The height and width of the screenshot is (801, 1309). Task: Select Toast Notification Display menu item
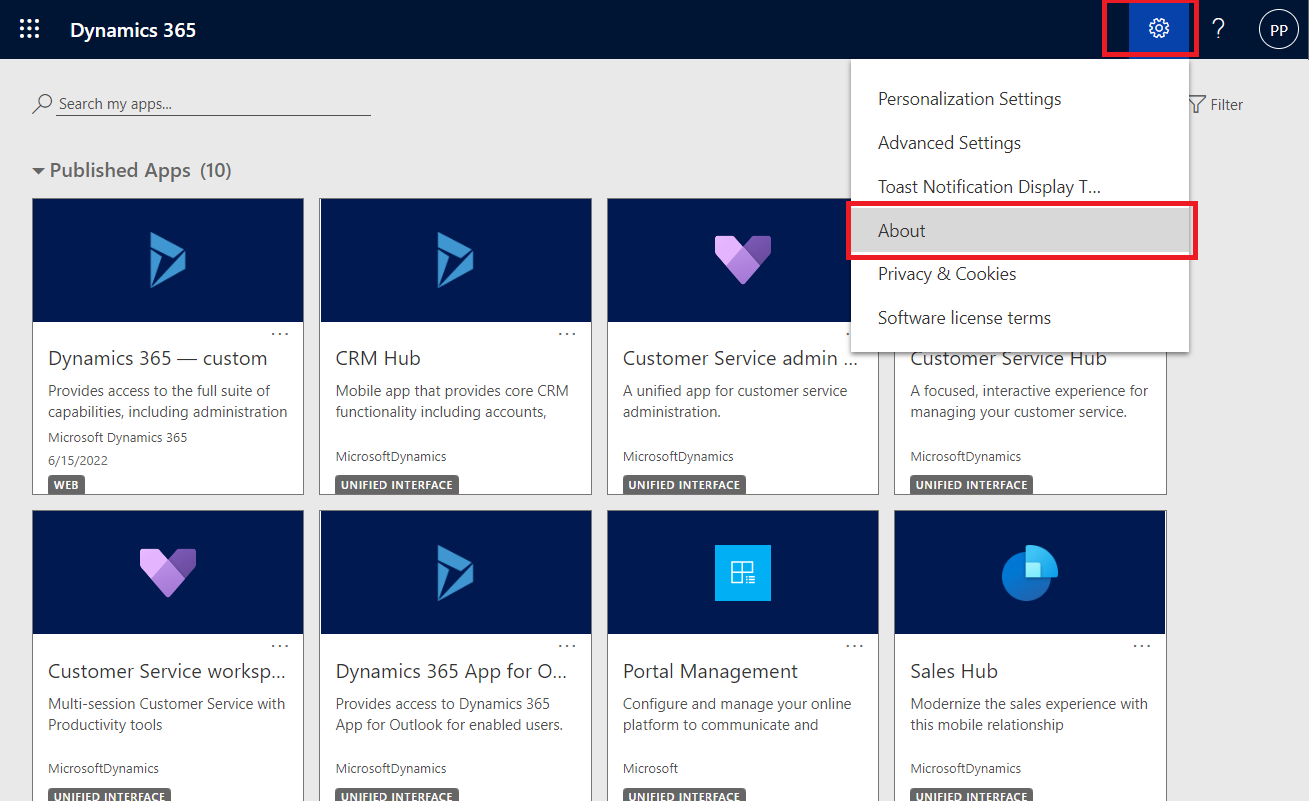click(1020, 187)
